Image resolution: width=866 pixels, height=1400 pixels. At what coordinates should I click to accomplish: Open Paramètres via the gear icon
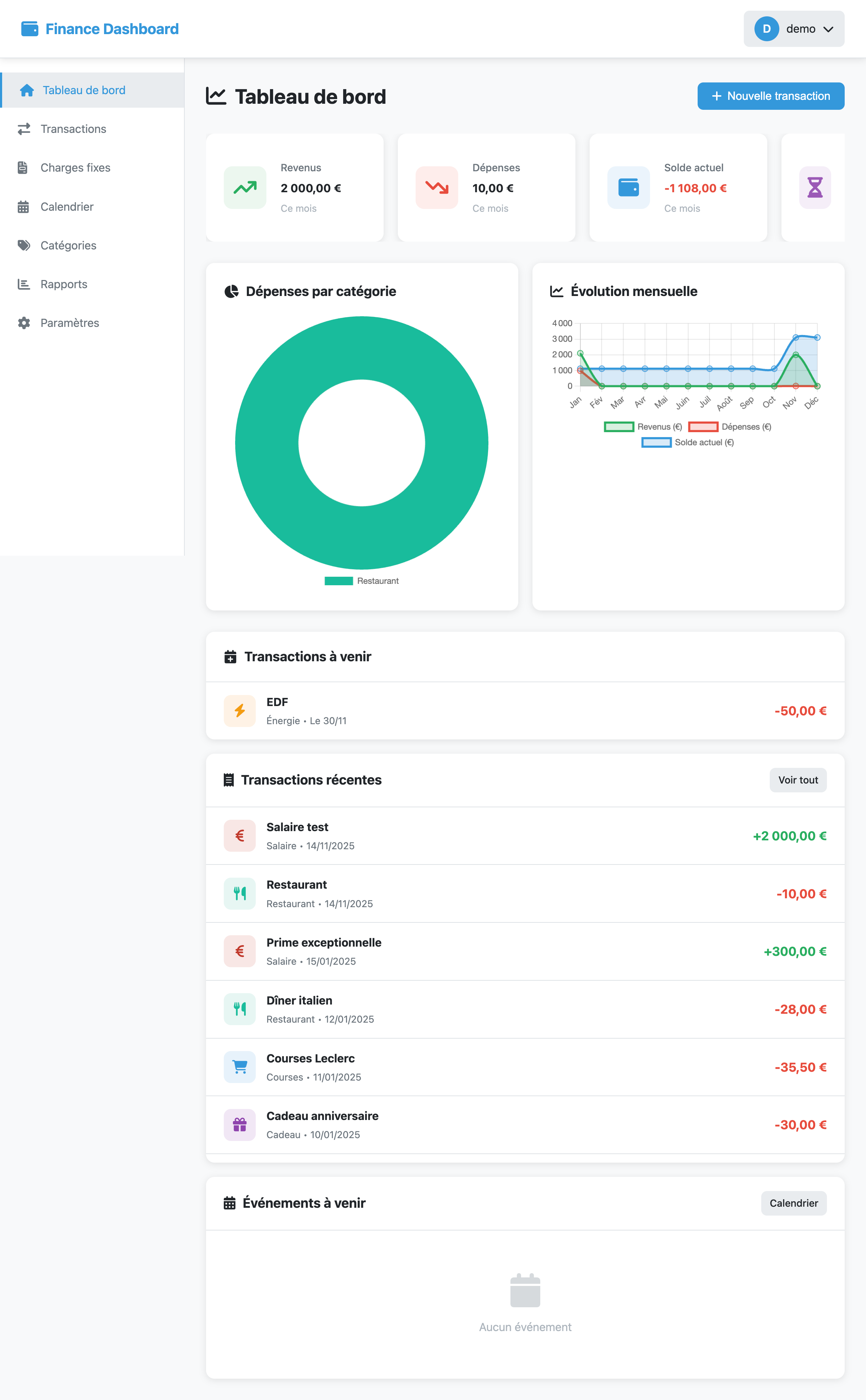[x=23, y=323]
